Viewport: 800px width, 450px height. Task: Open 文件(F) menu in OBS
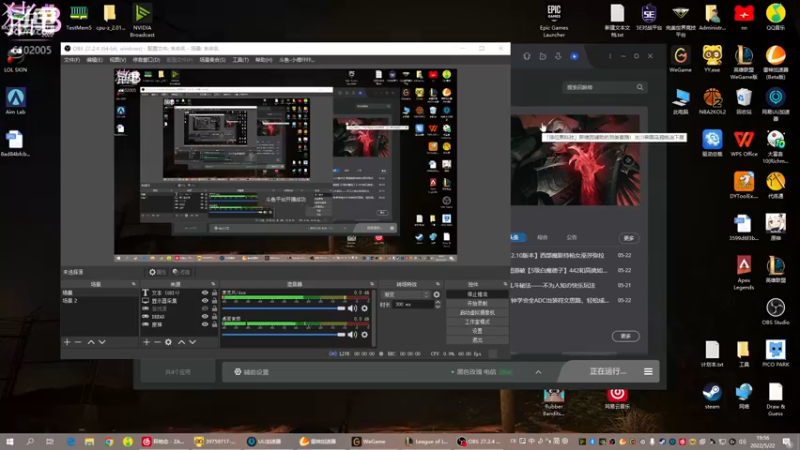coord(72,60)
